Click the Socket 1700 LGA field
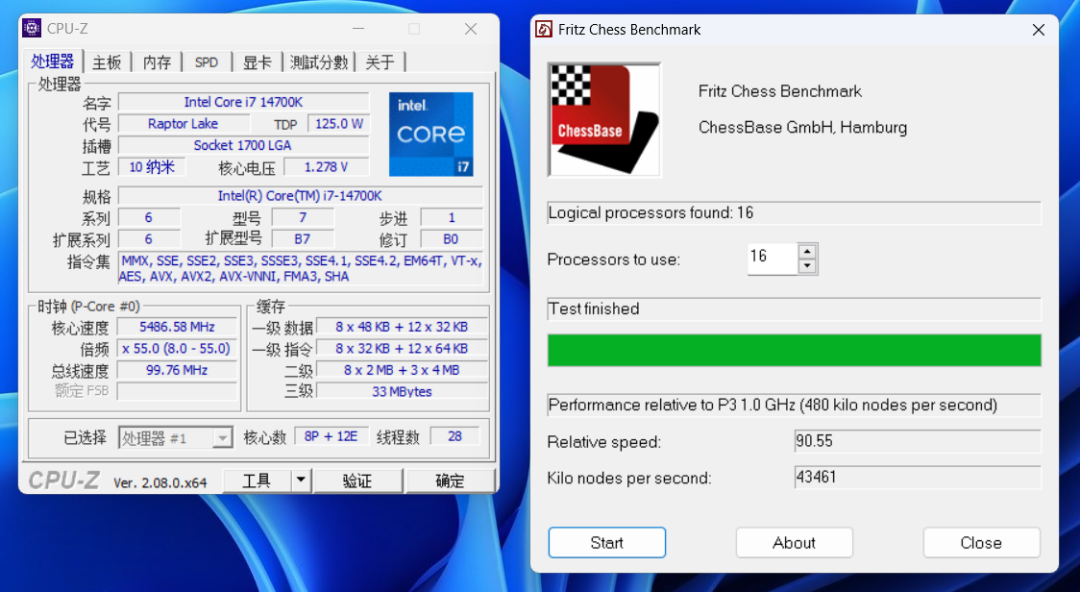This screenshot has height=592, width=1080. coord(243,145)
